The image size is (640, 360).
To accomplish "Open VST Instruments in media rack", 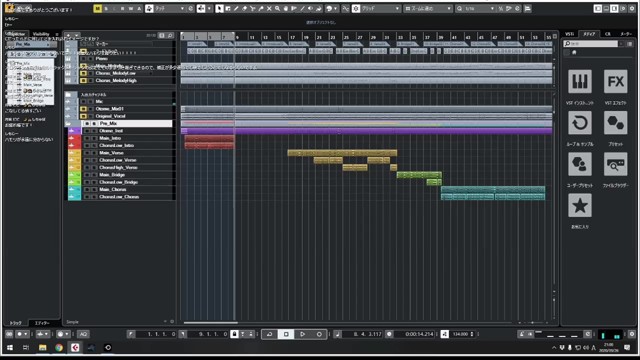I will click(580, 82).
